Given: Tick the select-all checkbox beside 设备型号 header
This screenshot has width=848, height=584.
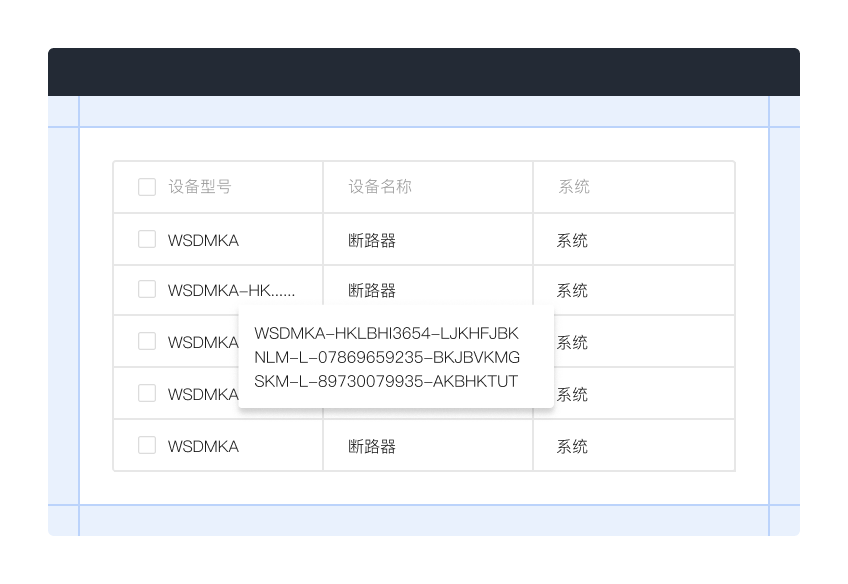Looking at the screenshot, I should click(x=147, y=187).
